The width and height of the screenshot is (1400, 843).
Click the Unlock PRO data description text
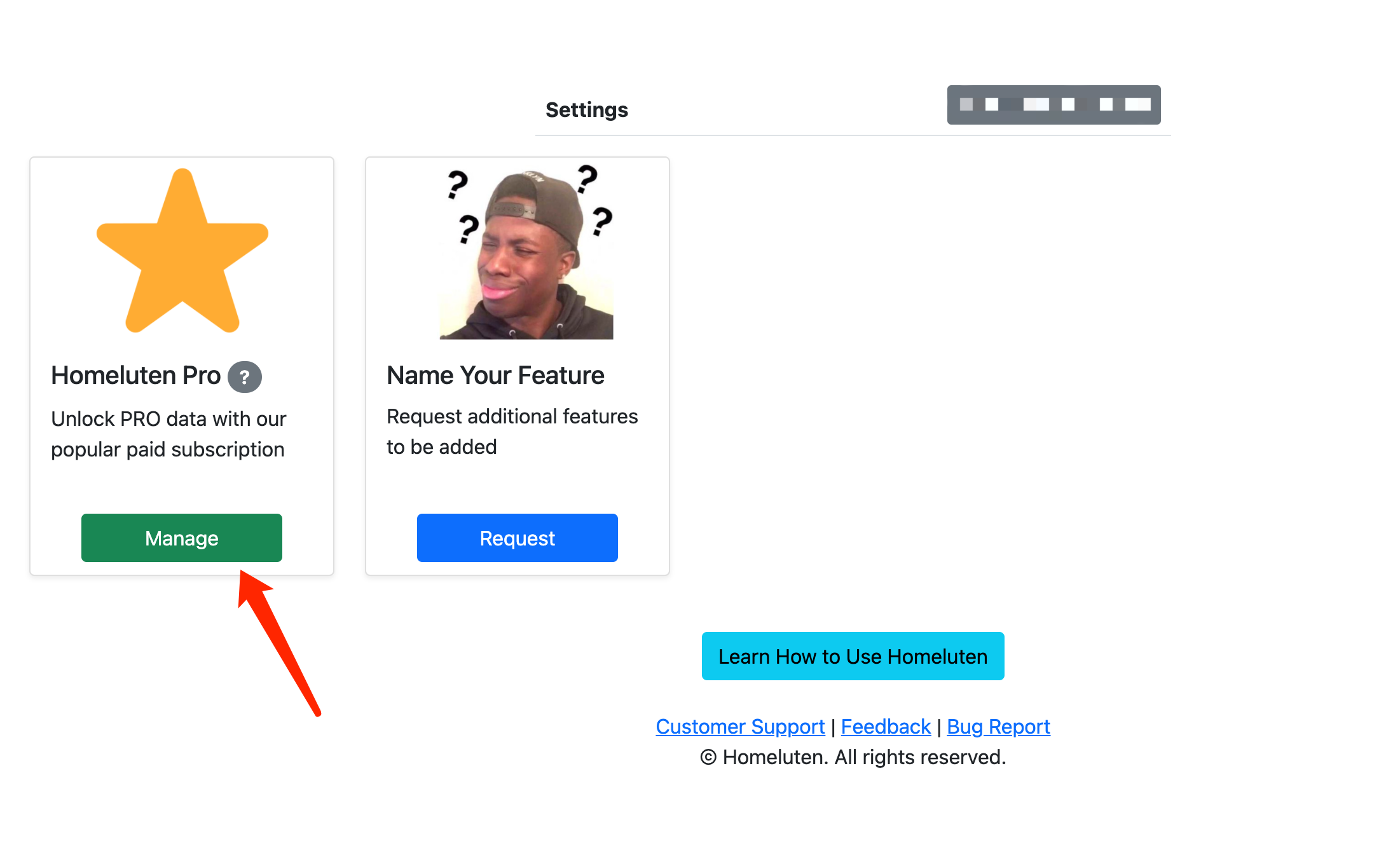click(x=168, y=434)
